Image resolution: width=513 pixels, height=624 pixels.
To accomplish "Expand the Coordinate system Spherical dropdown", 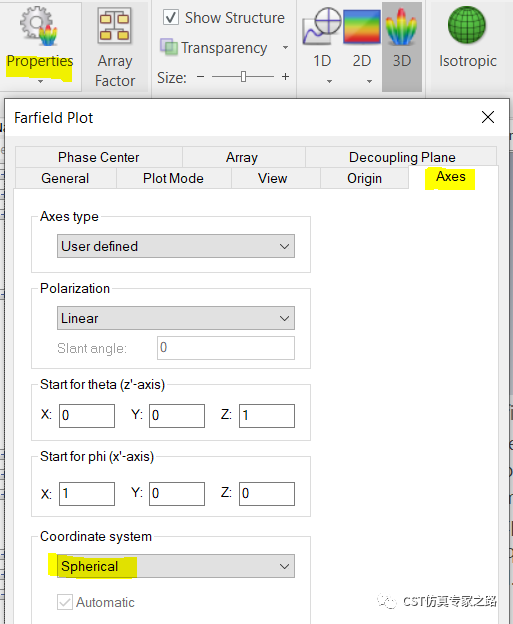I will [176, 566].
